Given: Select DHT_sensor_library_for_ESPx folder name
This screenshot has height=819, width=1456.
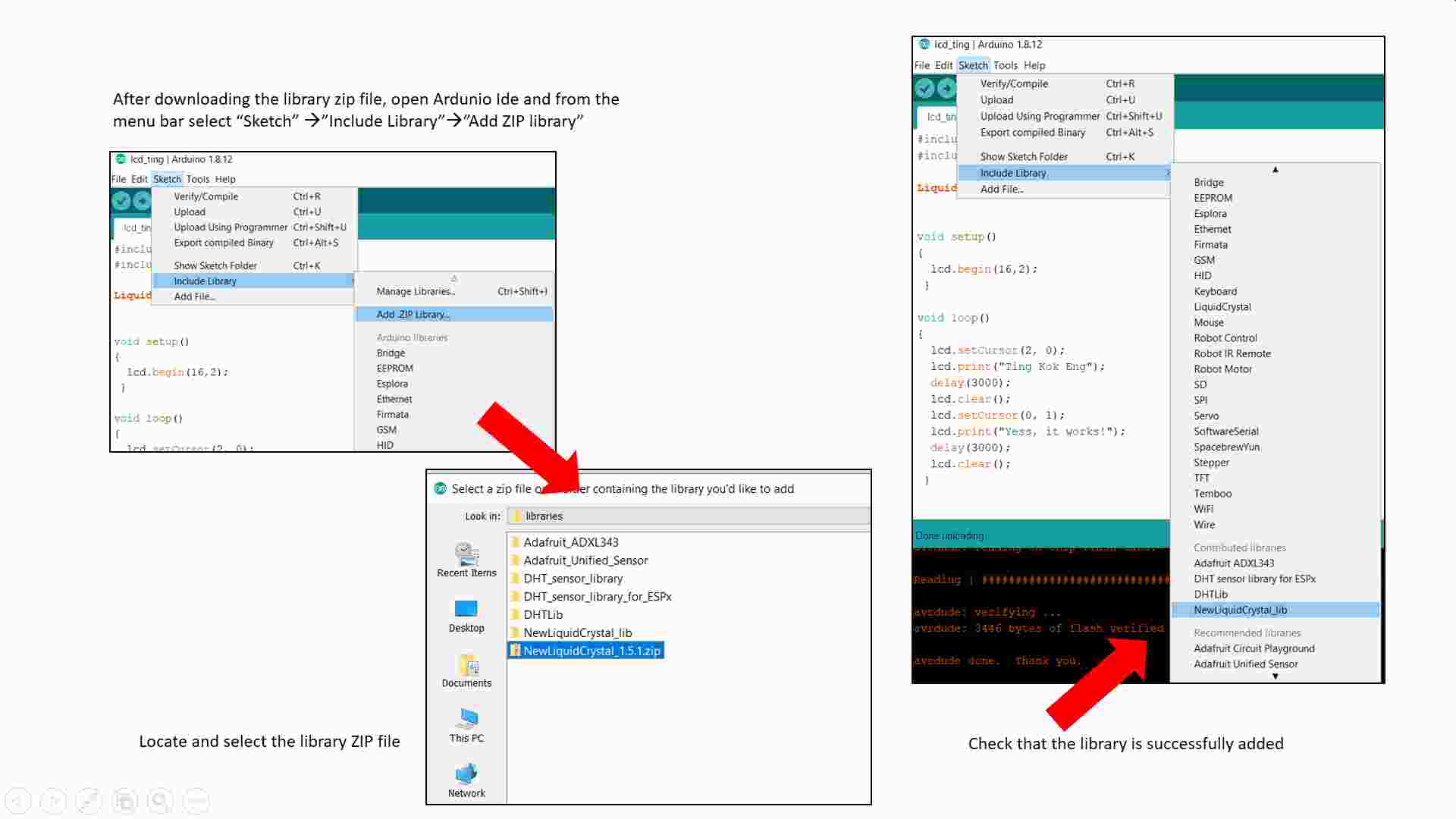Looking at the screenshot, I should 598,596.
